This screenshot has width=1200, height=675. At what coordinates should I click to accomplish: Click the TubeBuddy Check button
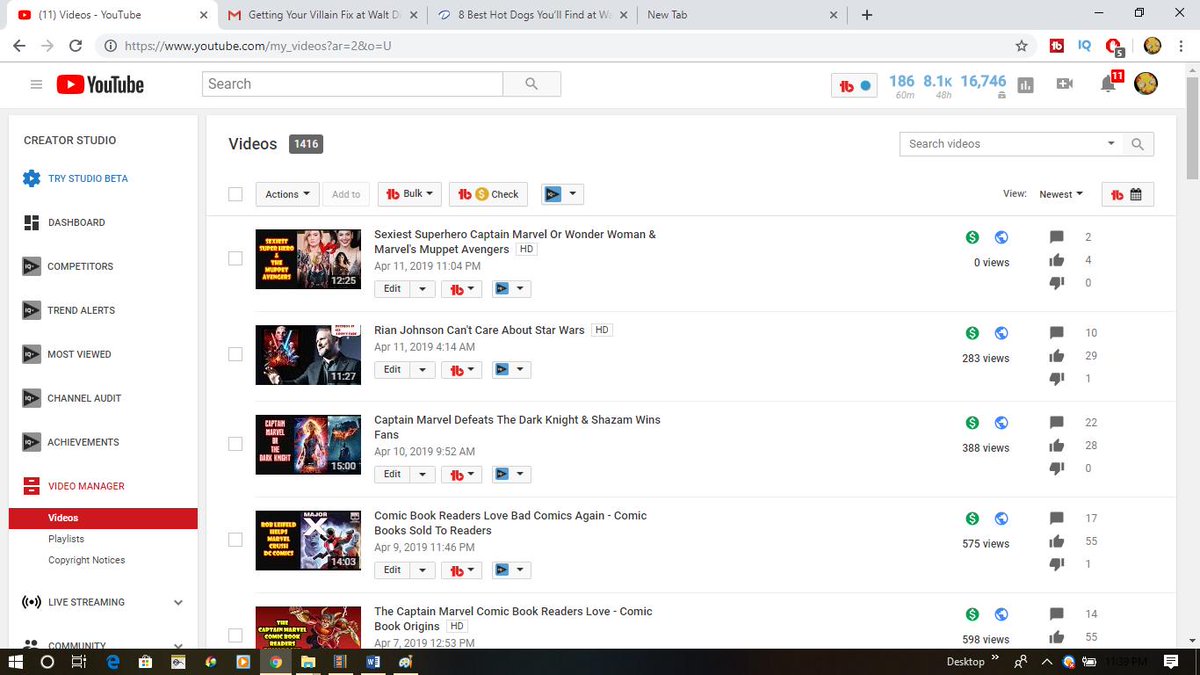pos(489,194)
